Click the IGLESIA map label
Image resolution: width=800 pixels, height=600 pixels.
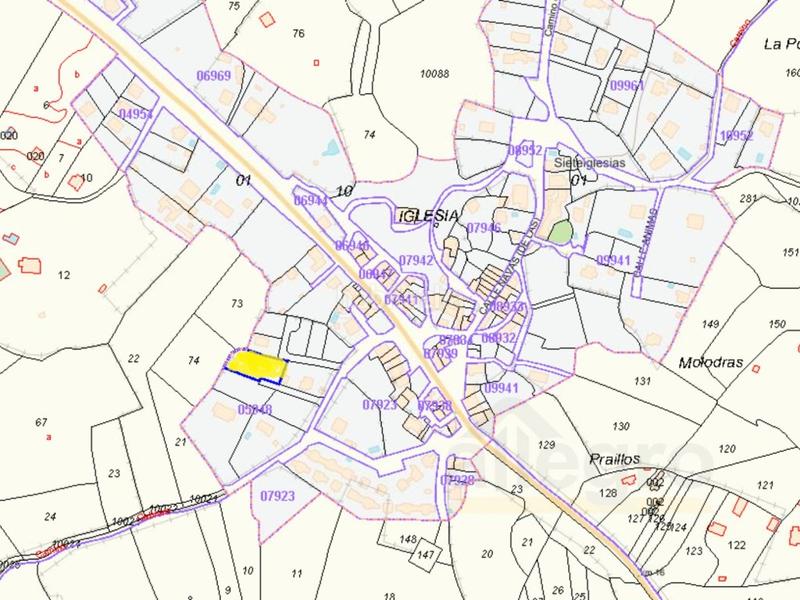click(427, 215)
